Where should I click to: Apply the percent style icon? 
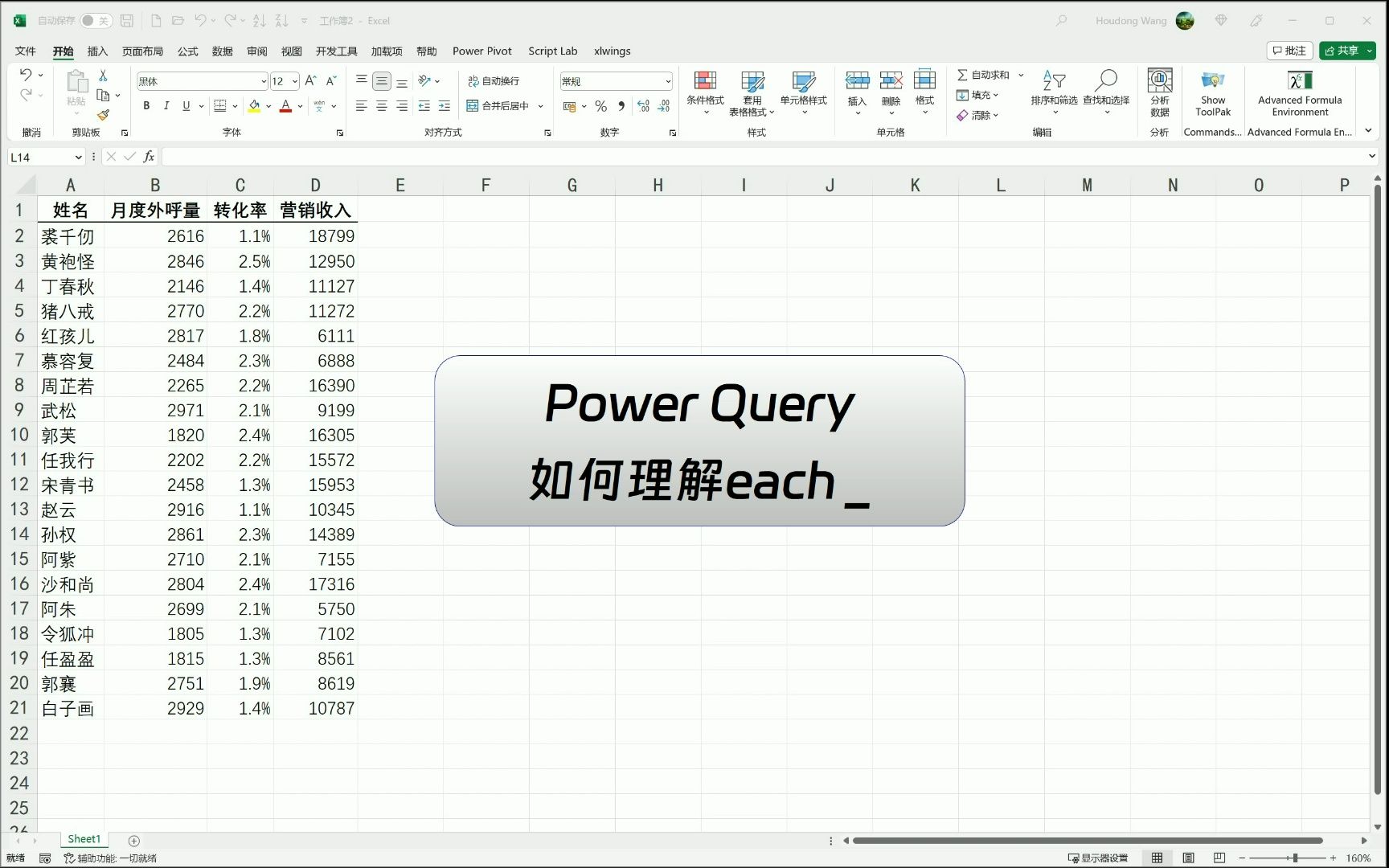(600, 105)
